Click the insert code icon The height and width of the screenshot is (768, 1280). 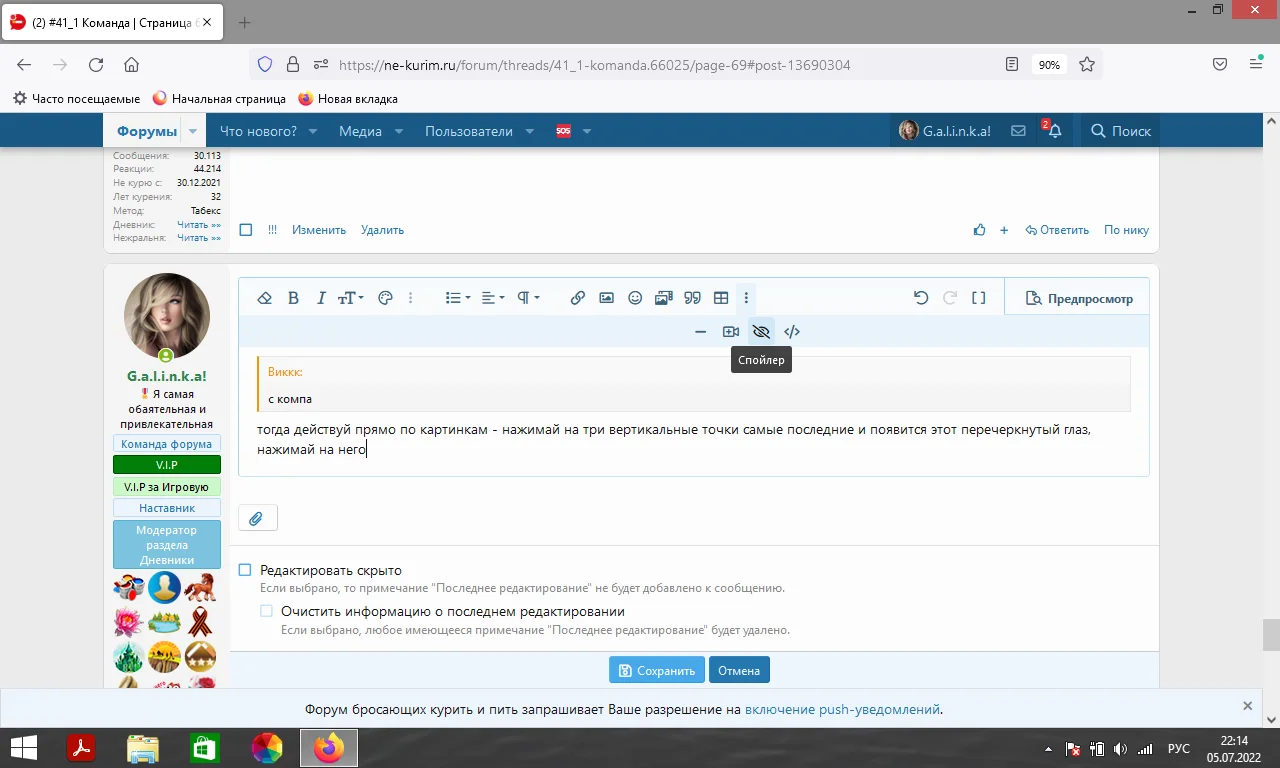792,332
